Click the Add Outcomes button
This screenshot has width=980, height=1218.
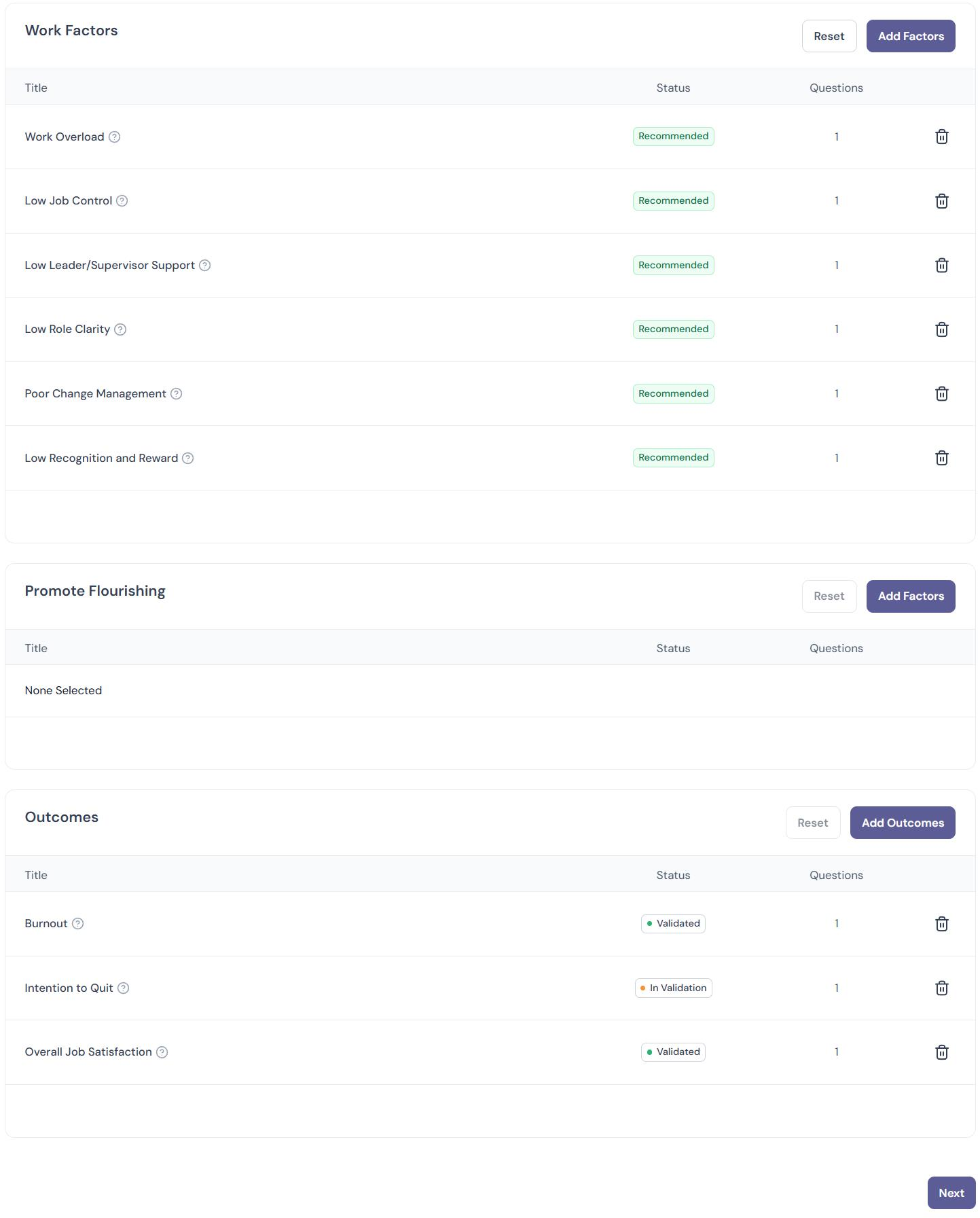[903, 823]
